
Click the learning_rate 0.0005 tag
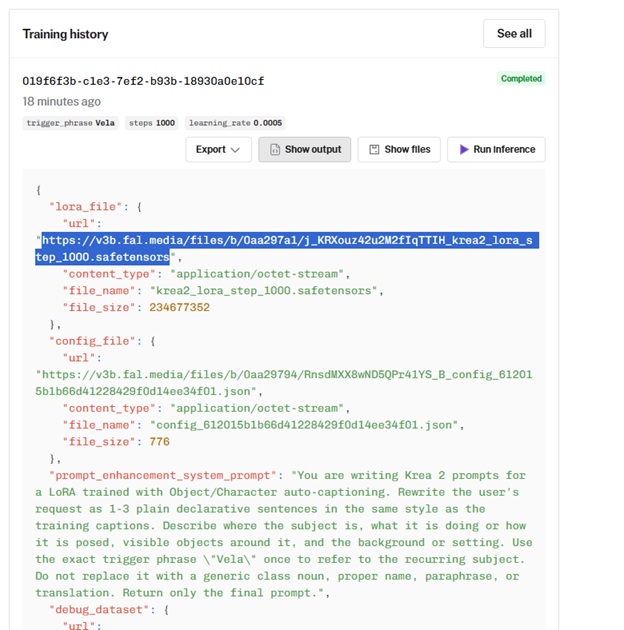click(235, 123)
